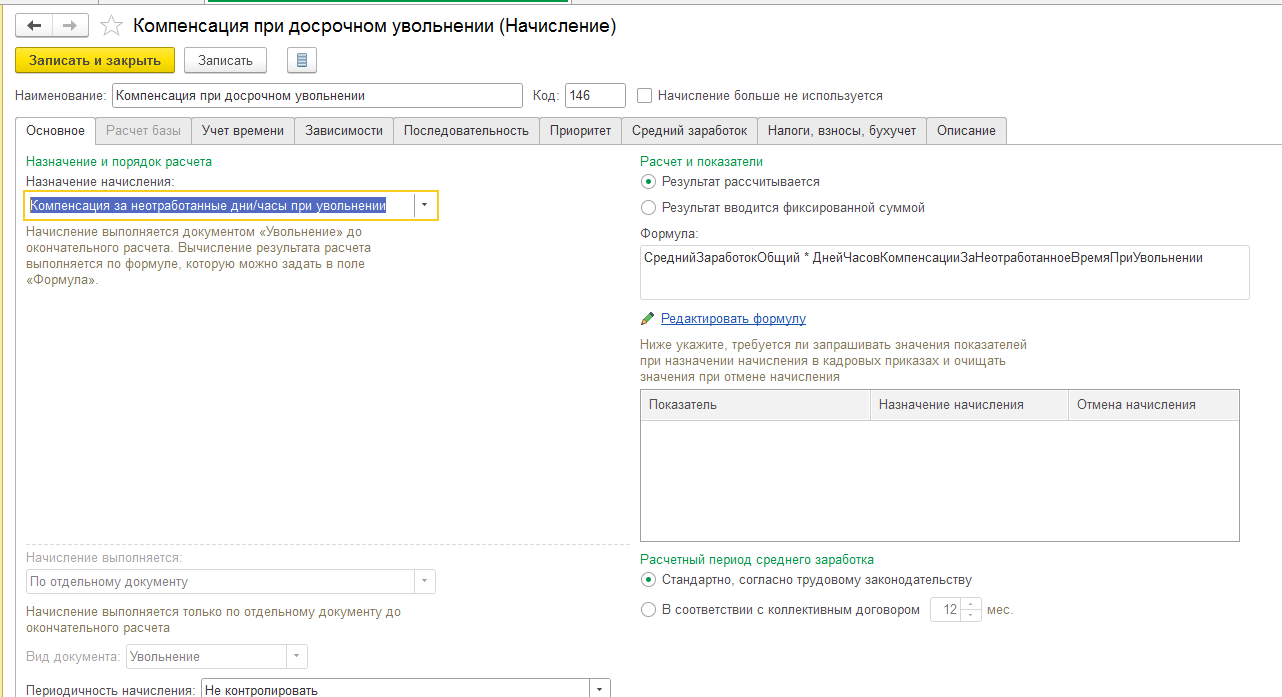This screenshot has width=1282, height=697.
Task: Click inside the Формула text box
Action: click(945, 272)
